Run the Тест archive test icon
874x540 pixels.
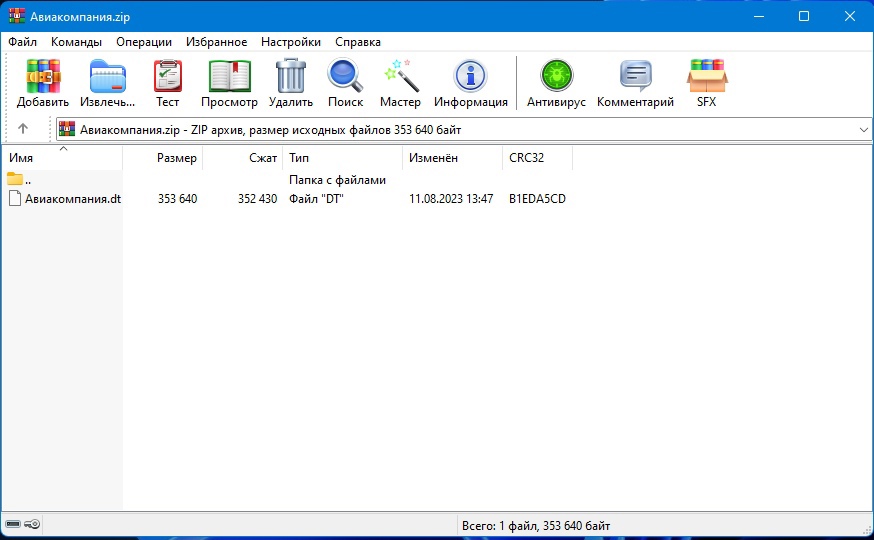click(x=167, y=77)
